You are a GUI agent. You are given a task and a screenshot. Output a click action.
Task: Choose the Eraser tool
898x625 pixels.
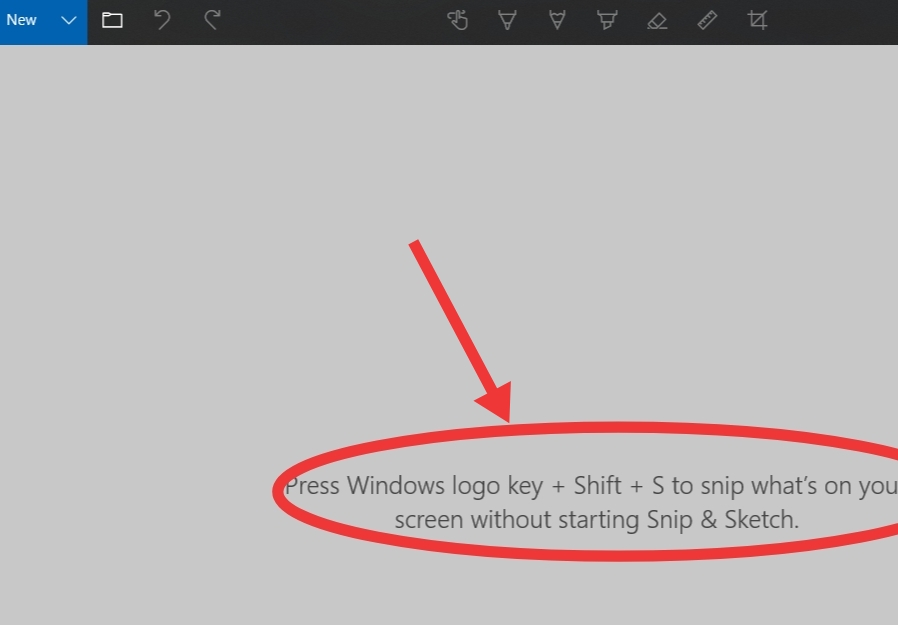(x=657, y=21)
